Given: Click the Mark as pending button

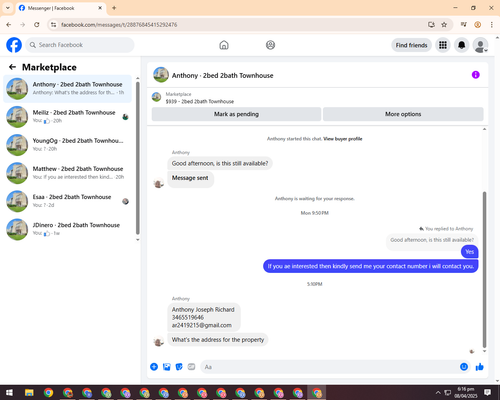Looking at the screenshot, I should point(236,114).
